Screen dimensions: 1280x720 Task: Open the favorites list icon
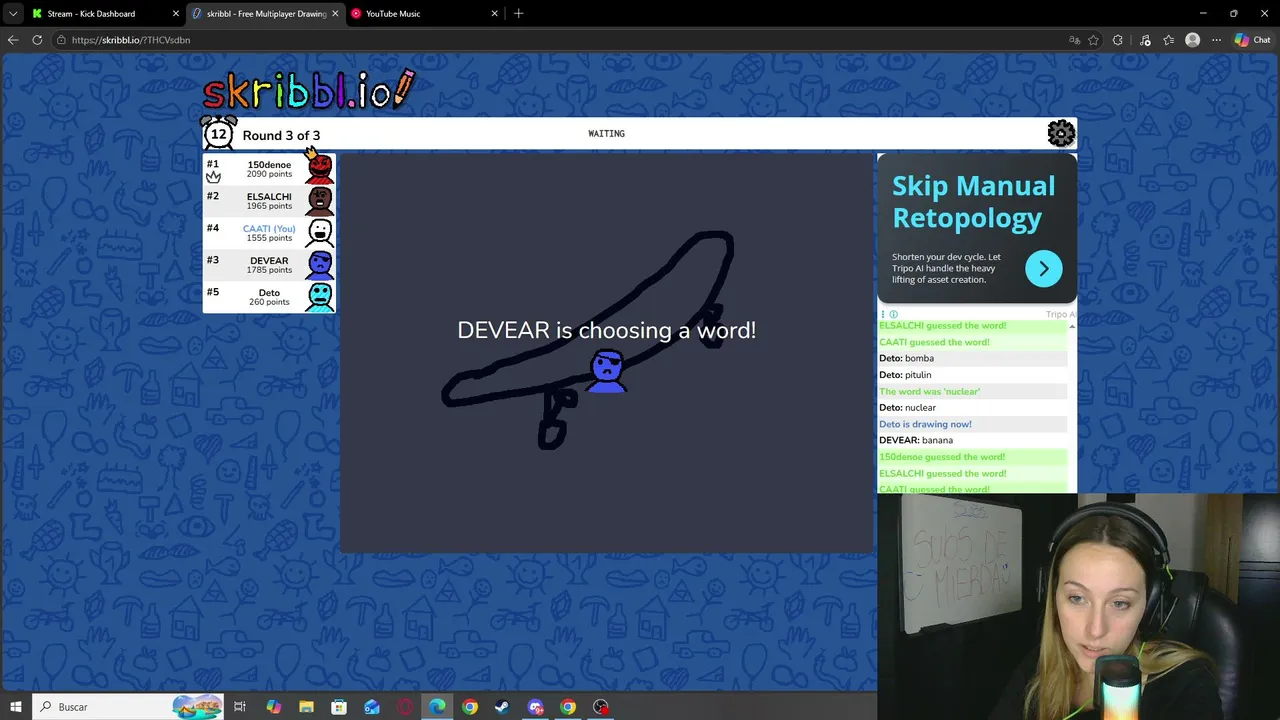[x=1168, y=40]
